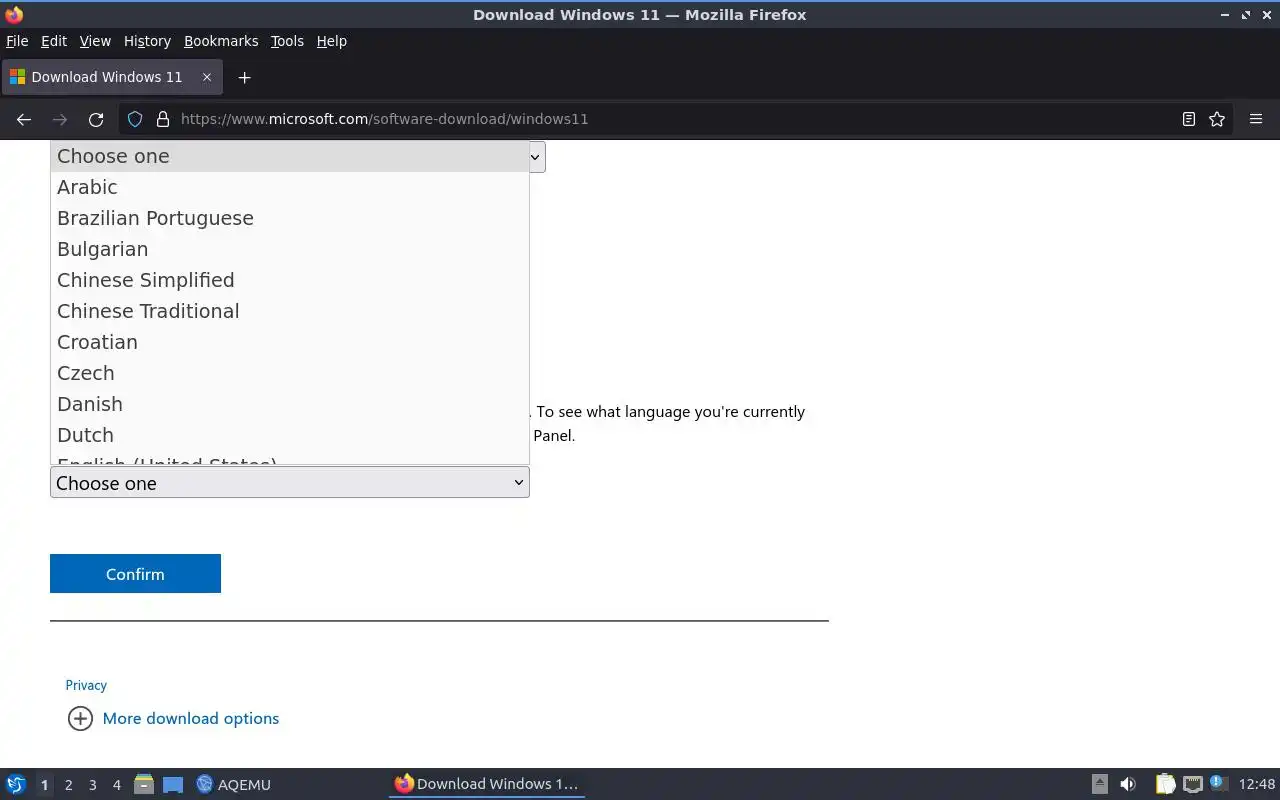This screenshot has width=1280, height=800.
Task: Open tracking protection shield info
Action: pos(135,119)
